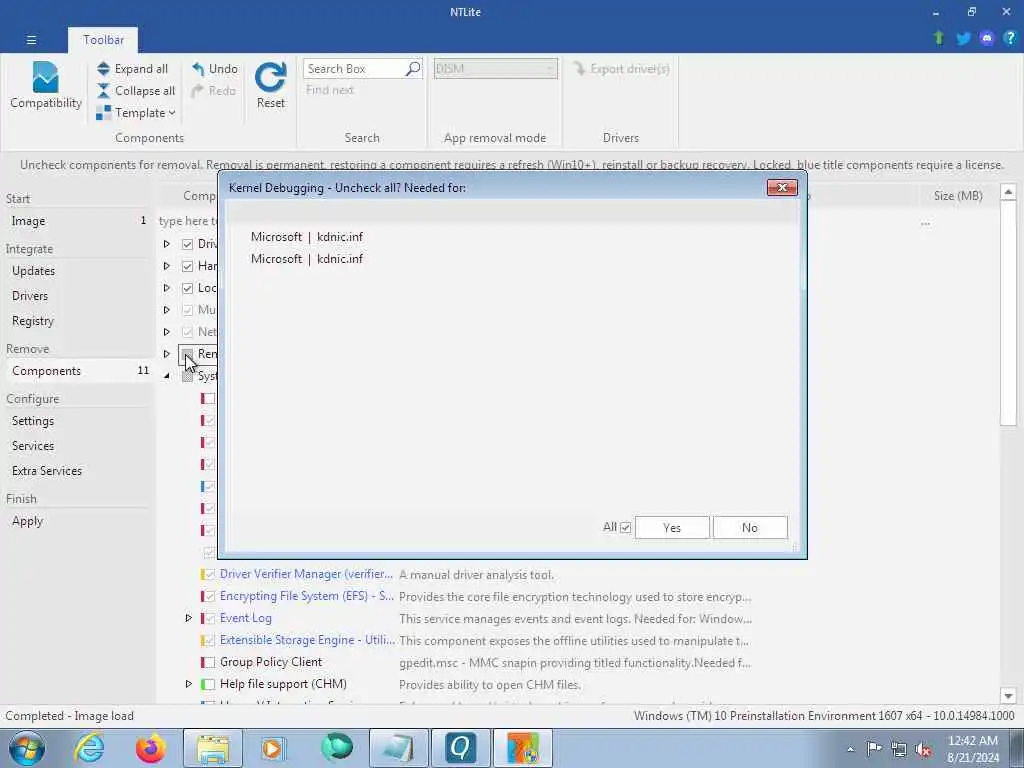Click Find next
The image size is (1024, 768).
pos(330,90)
